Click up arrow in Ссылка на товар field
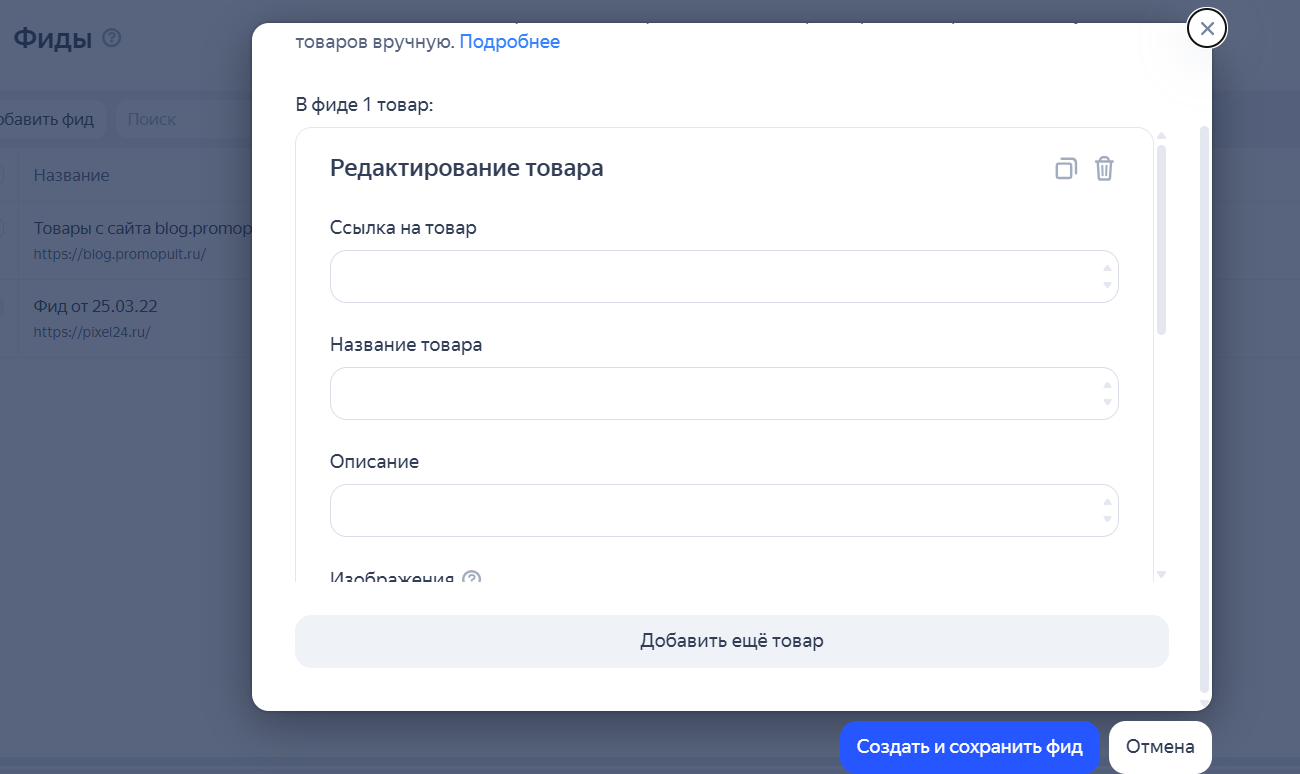This screenshot has height=774, width=1300. (x=1107, y=268)
